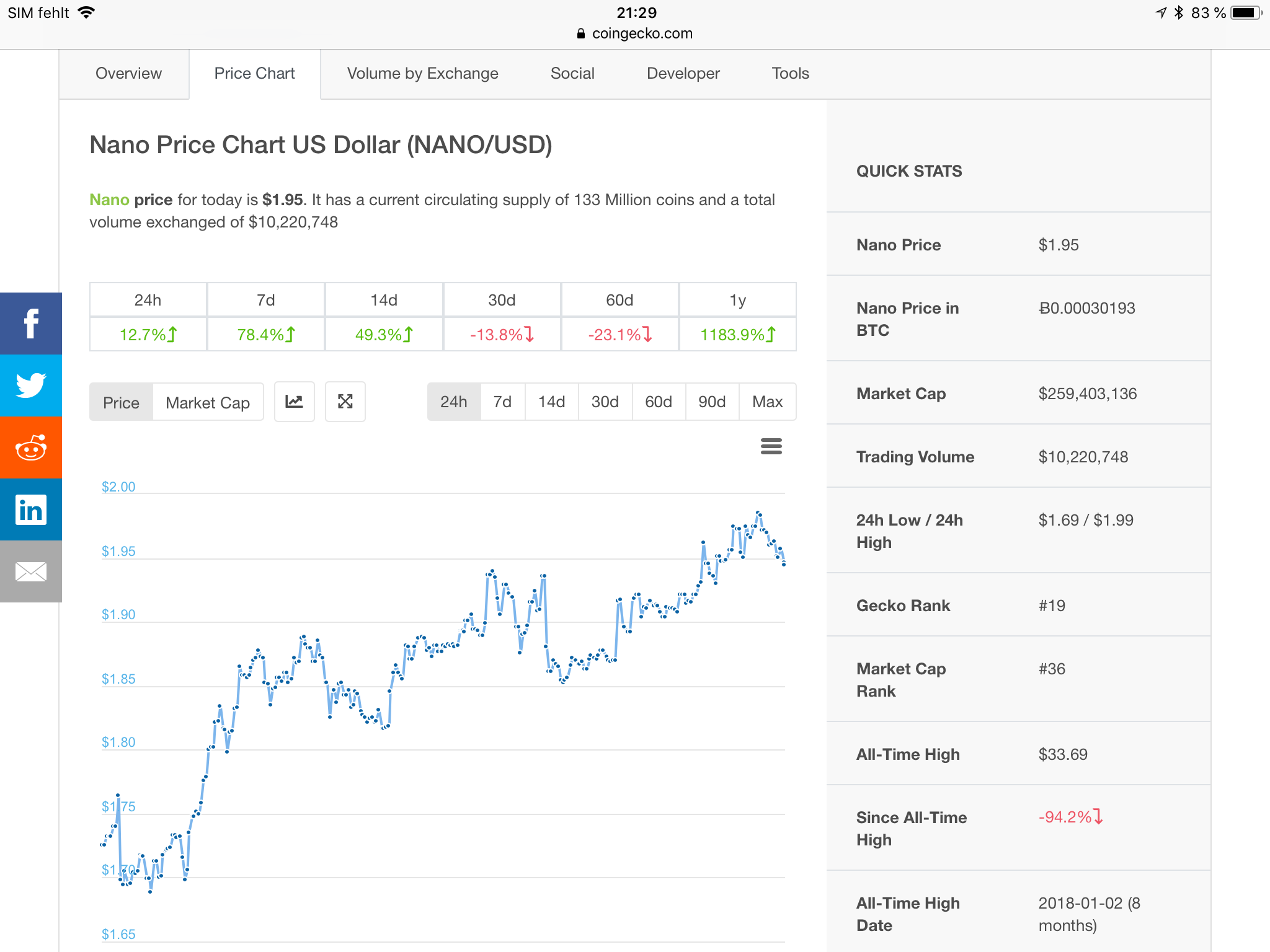Click the email envelope share icon
Viewport: 1270px width, 952px height.
(30, 571)
